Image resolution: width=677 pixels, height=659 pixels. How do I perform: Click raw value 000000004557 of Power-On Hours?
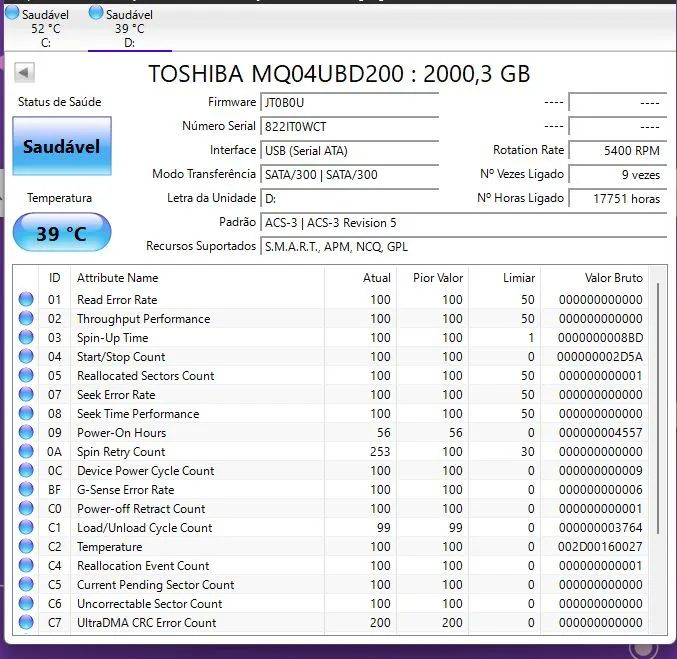pos(601,433)
